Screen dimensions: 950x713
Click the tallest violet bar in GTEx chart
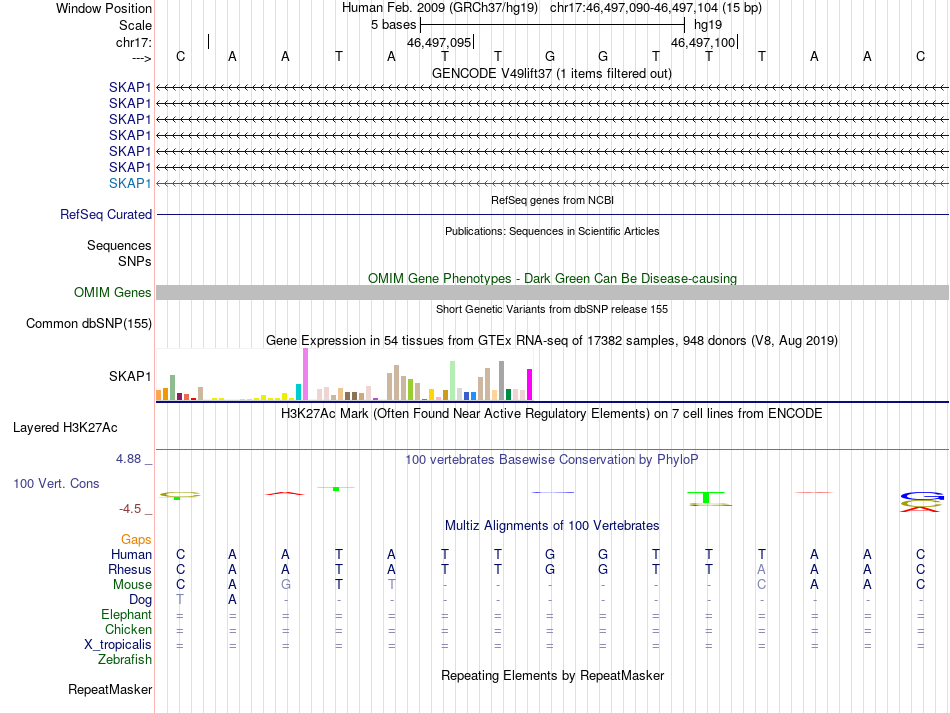tap(305, 374)
